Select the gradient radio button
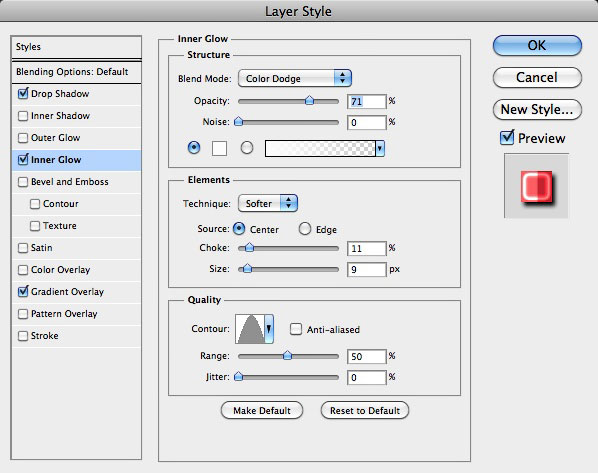The image size is (598, 473). 247,147
